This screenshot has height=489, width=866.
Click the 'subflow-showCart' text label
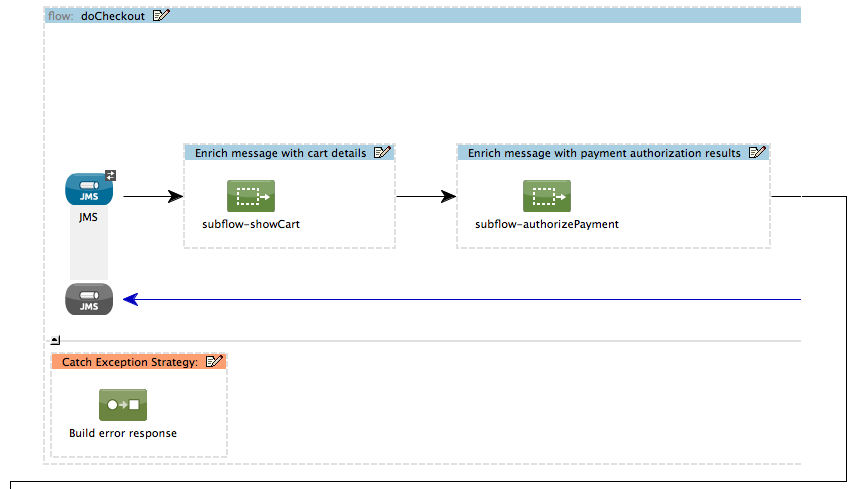(250, 224)
